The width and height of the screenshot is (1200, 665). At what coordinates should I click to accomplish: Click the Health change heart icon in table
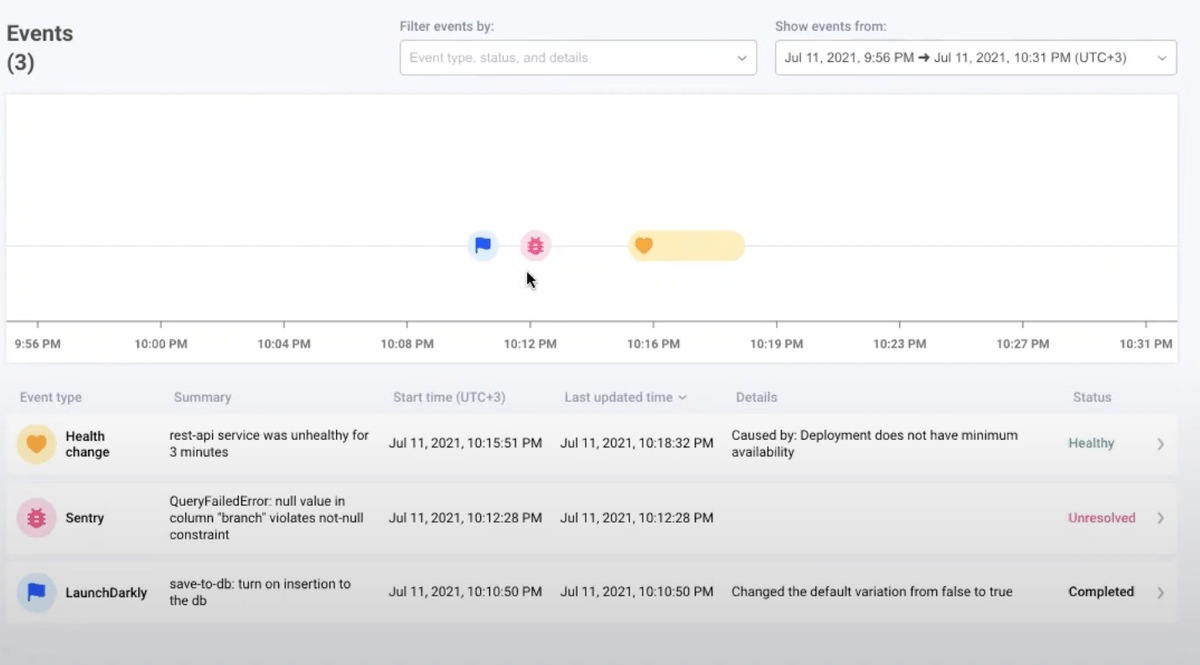click(x=36, y=444)
